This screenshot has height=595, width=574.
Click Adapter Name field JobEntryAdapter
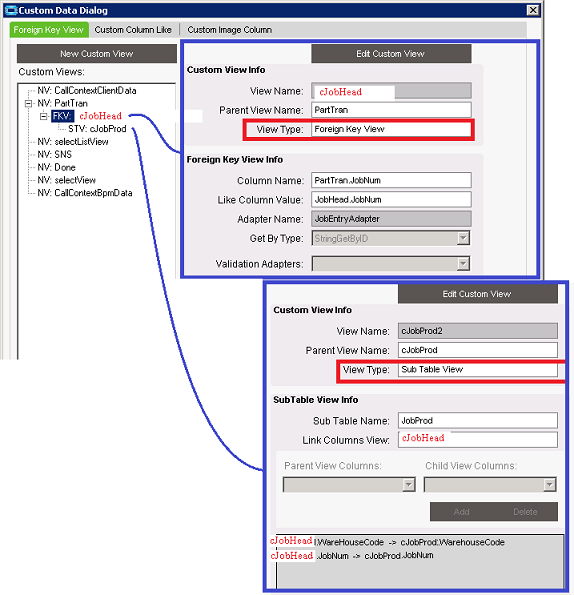coord(392,219)
